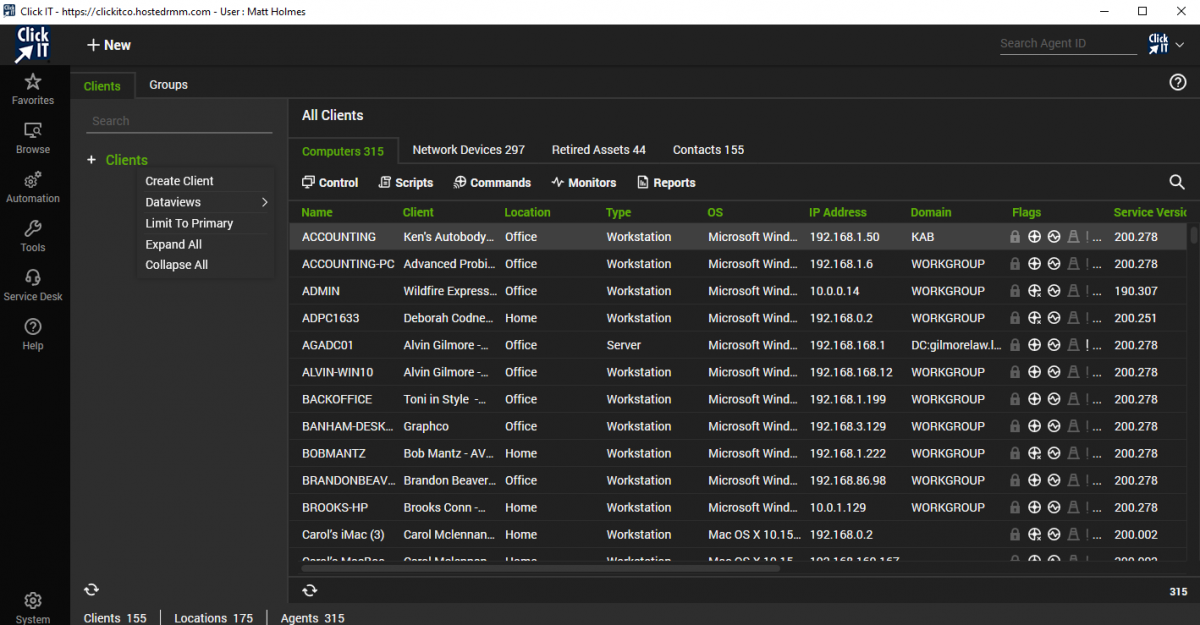Click the vertical scrollbar of the computers table
1200x625 pixels.
click(1194, 236)
